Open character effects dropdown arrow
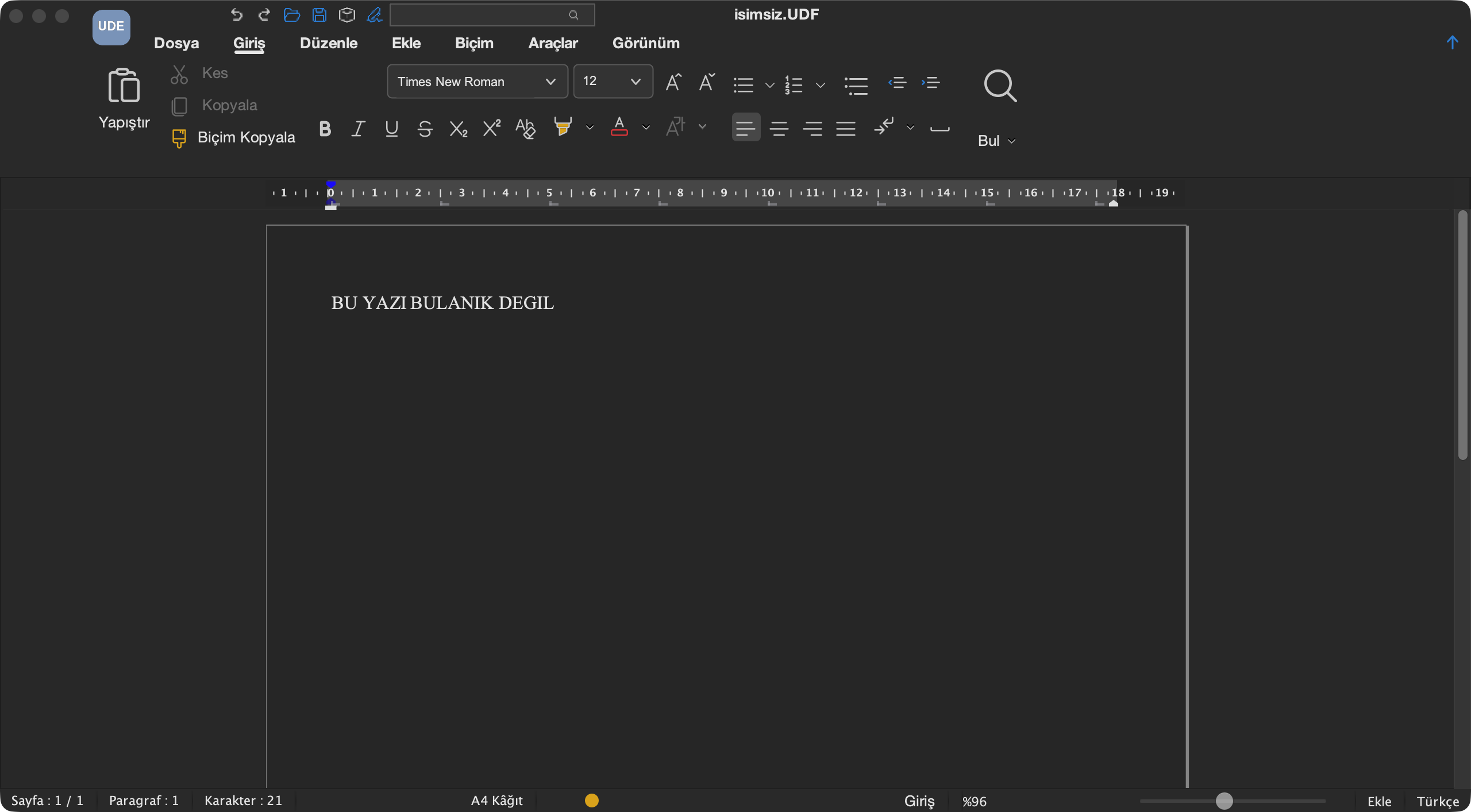Screen dimensions: 1471x812 tap(702, 126)
